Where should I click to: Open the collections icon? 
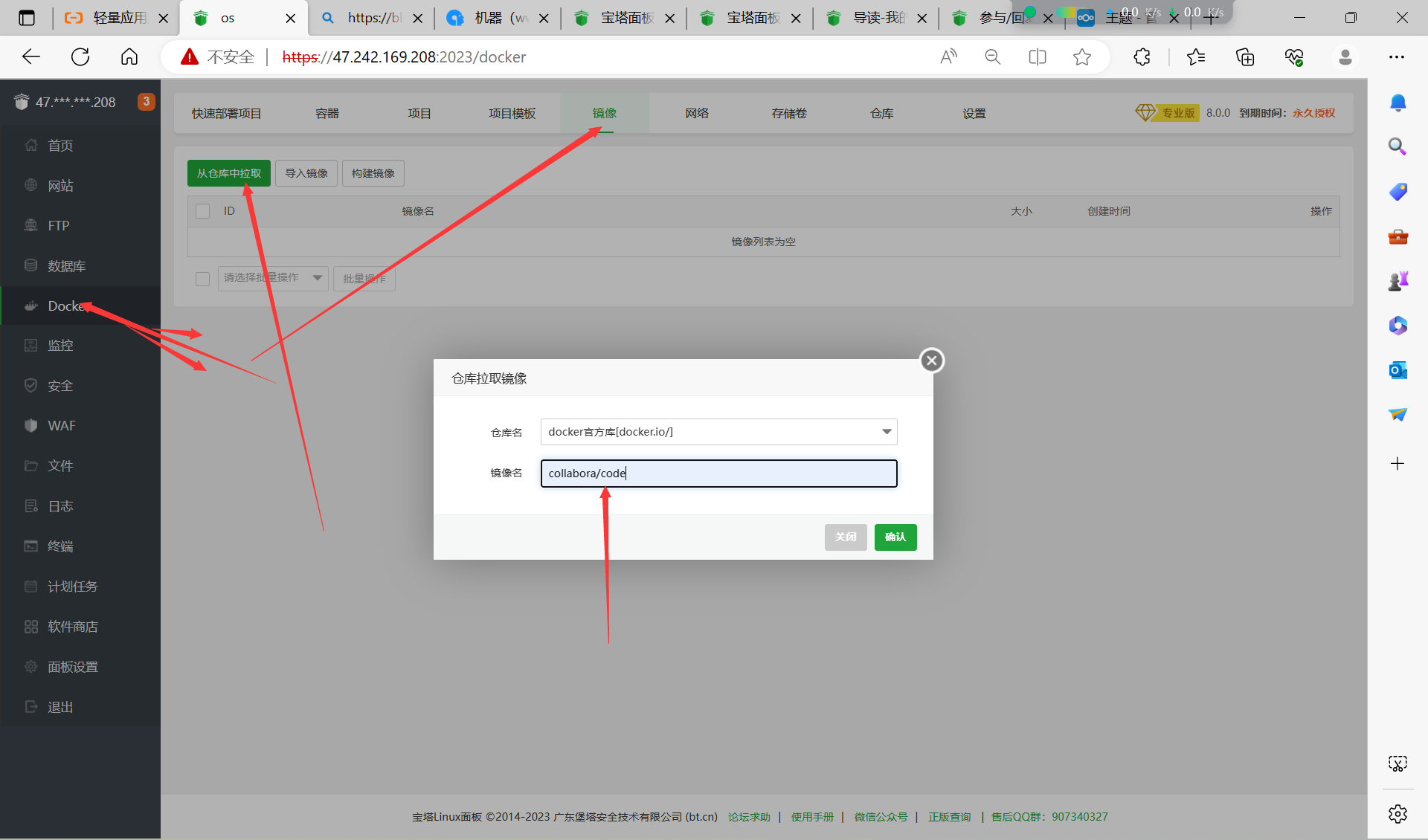(1245, 56)
